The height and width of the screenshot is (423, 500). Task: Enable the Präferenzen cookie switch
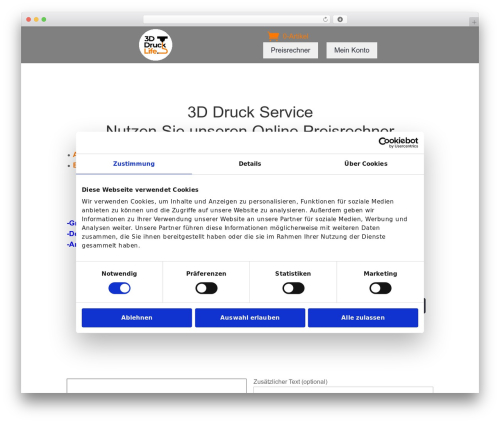206,288
